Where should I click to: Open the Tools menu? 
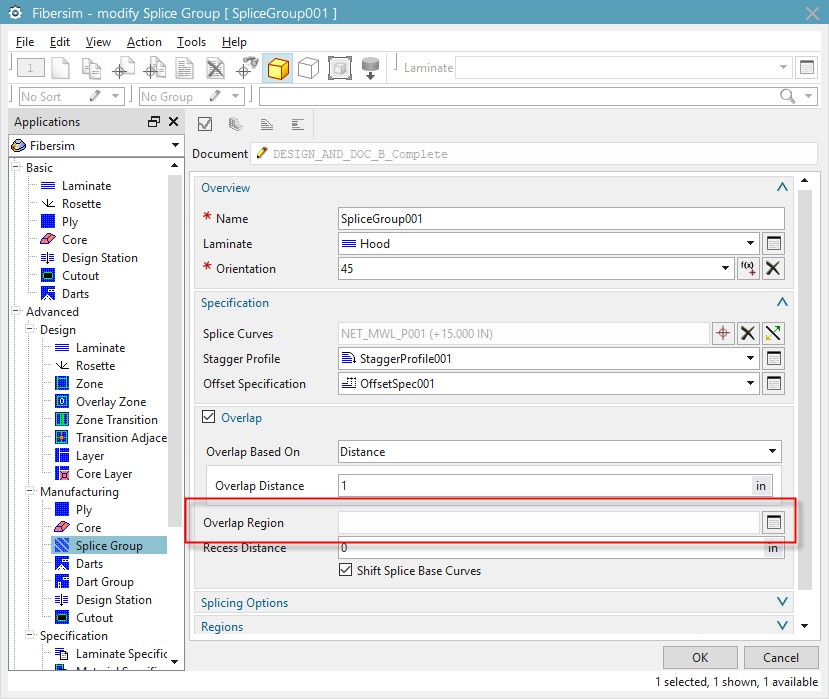tap(191, 42)
